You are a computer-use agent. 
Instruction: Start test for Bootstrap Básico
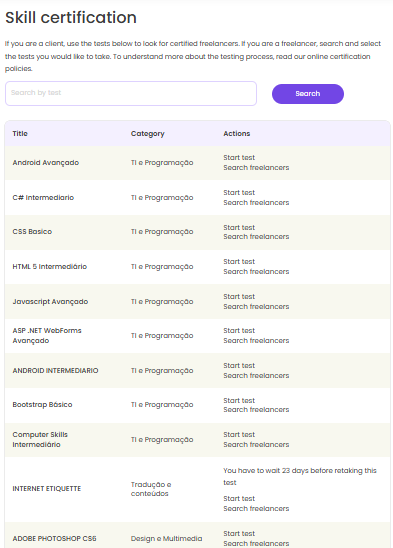[x=239, y=401]
